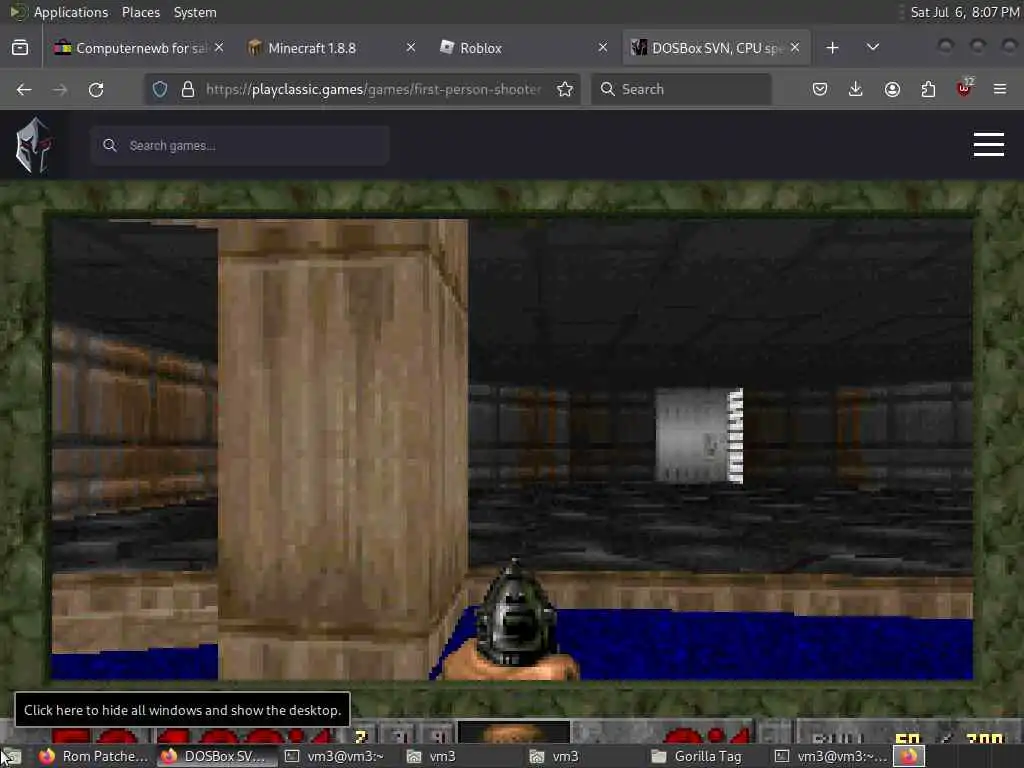This screenshot has height=768, width=1024.
Task: Open the Downloads panel
Action: tap(856, 89)
